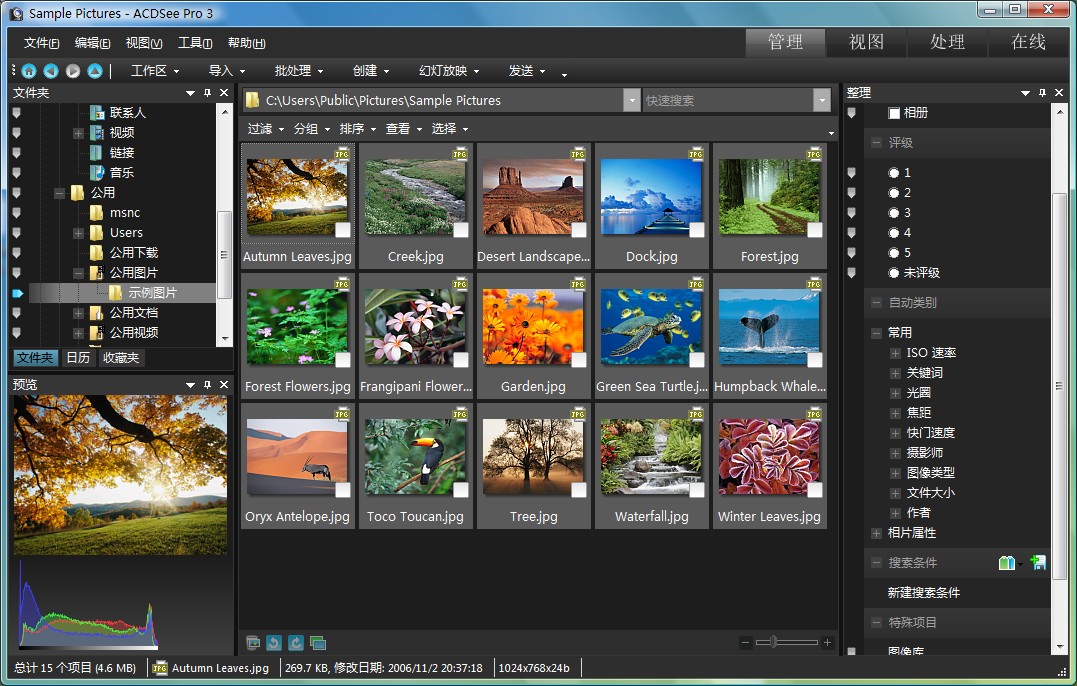Rotate right icon in bottom toolbar
Image resolution: width=1077 pixels, height=686 pixels.
click(x=295, y=643)
